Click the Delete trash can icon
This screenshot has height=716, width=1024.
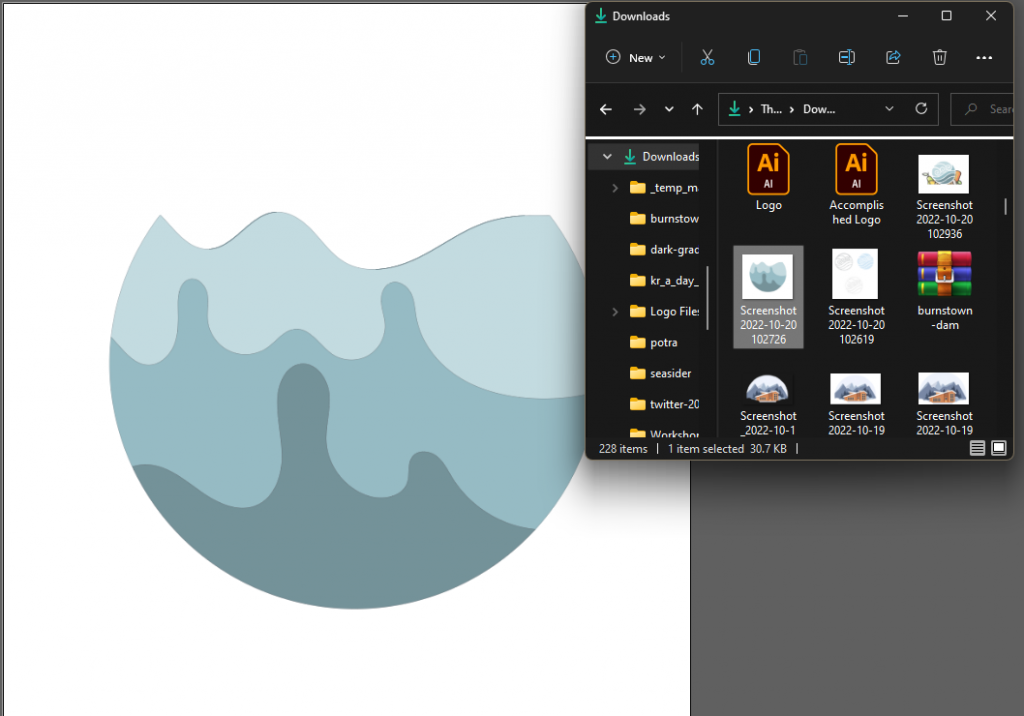coord(939,57)
